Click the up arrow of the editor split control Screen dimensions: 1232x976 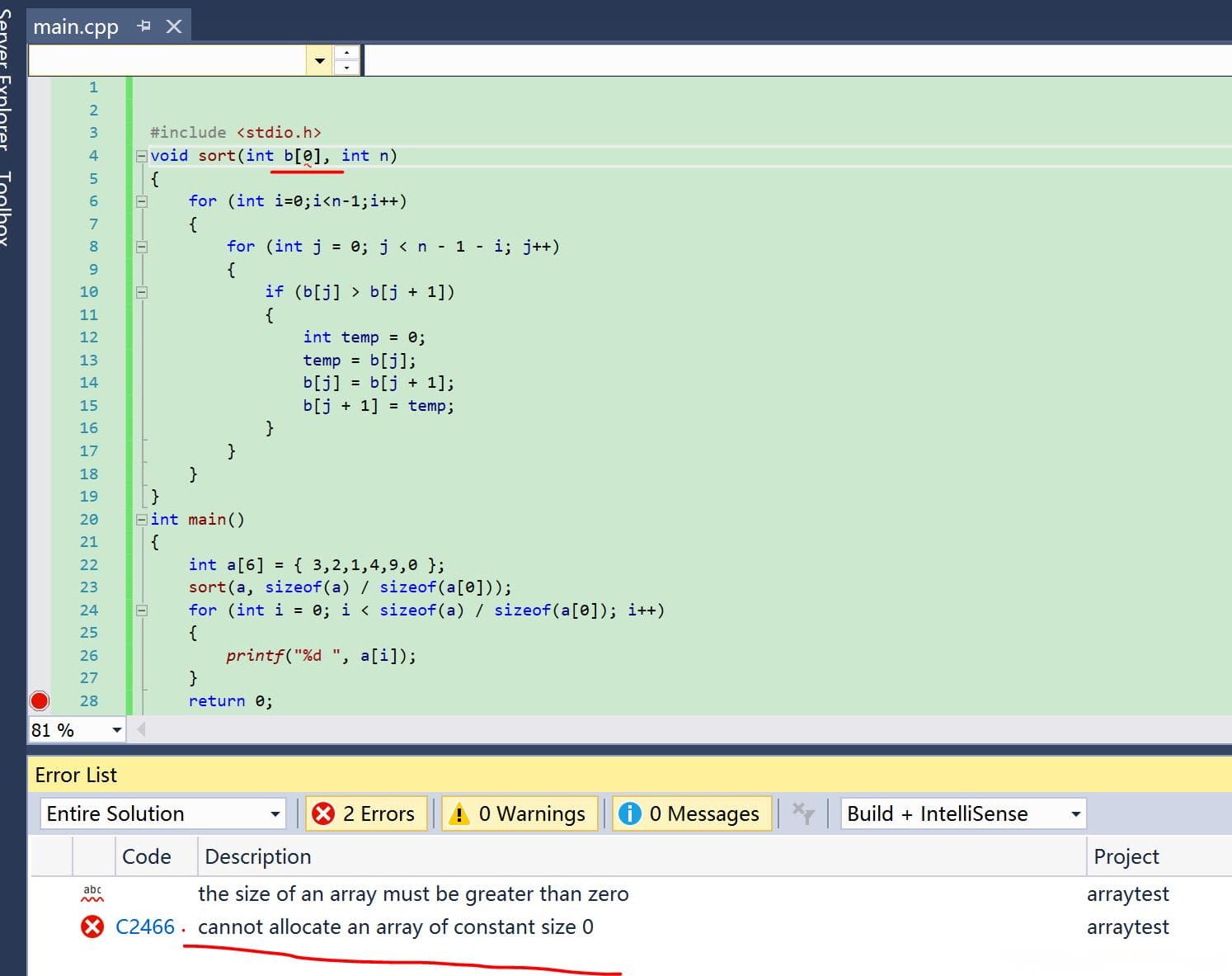[x=347, y=53]
